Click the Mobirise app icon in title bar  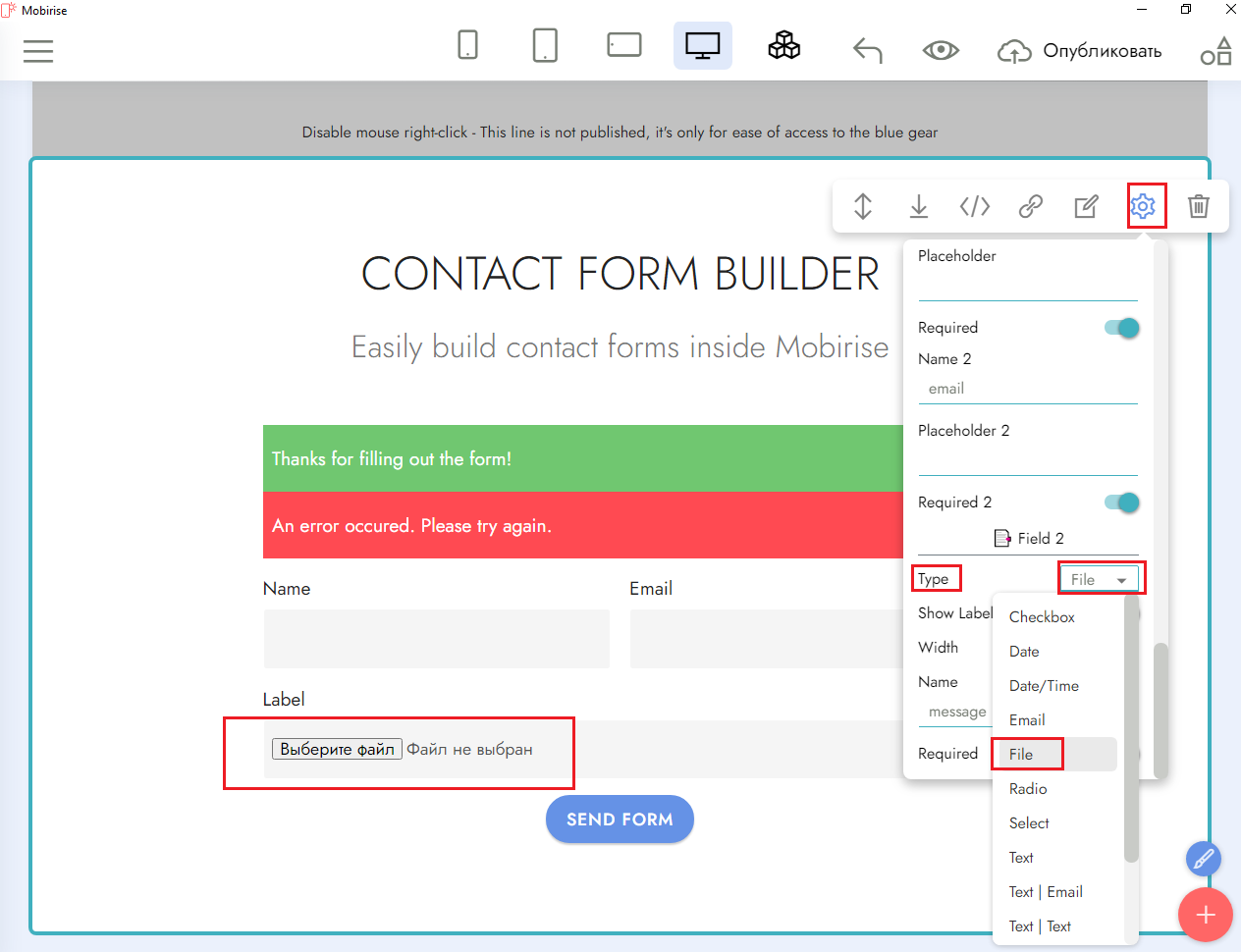9,10
